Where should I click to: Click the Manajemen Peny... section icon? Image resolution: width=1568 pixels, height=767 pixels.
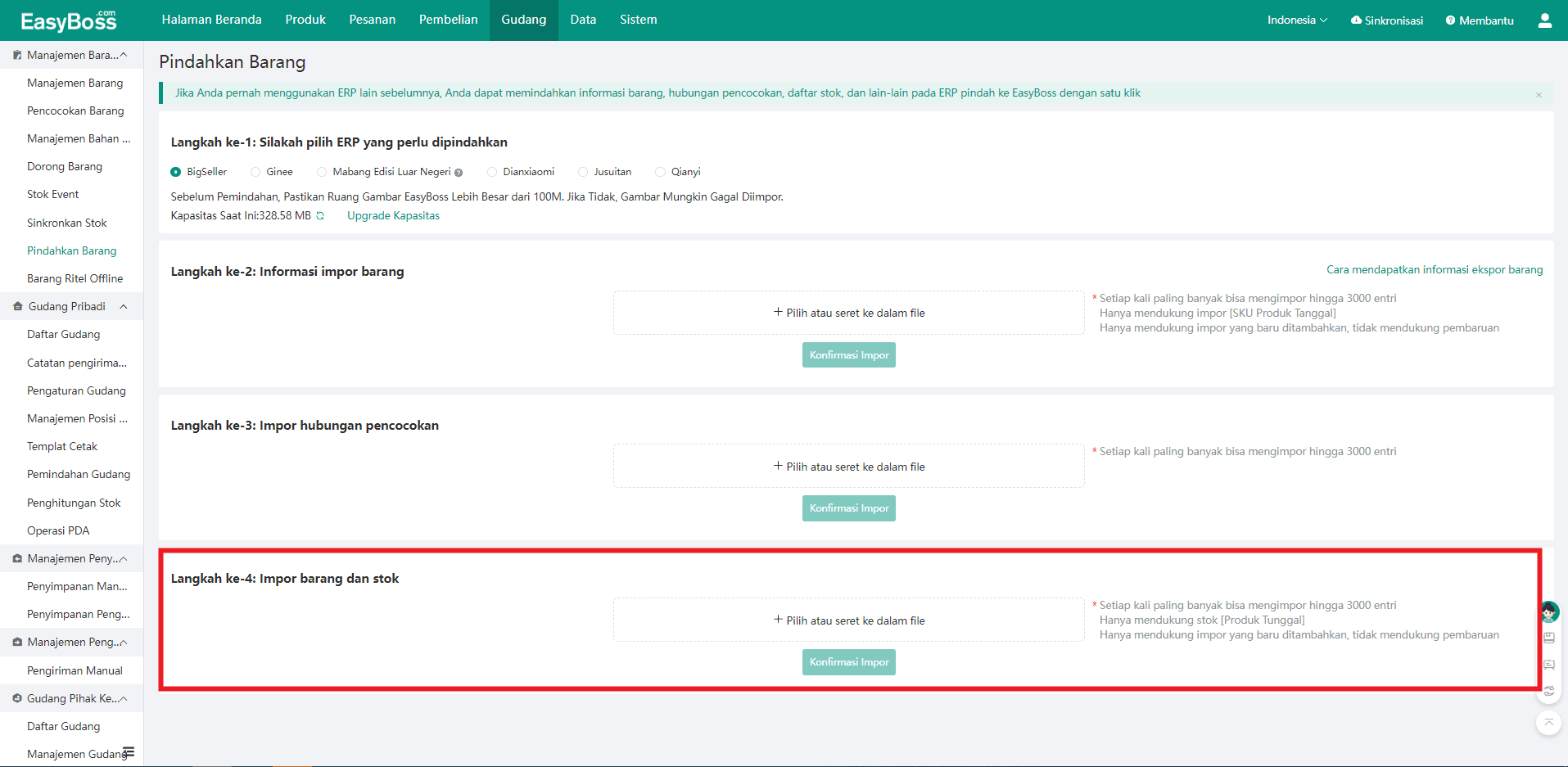pyautogui.click(x=17, y=558)
